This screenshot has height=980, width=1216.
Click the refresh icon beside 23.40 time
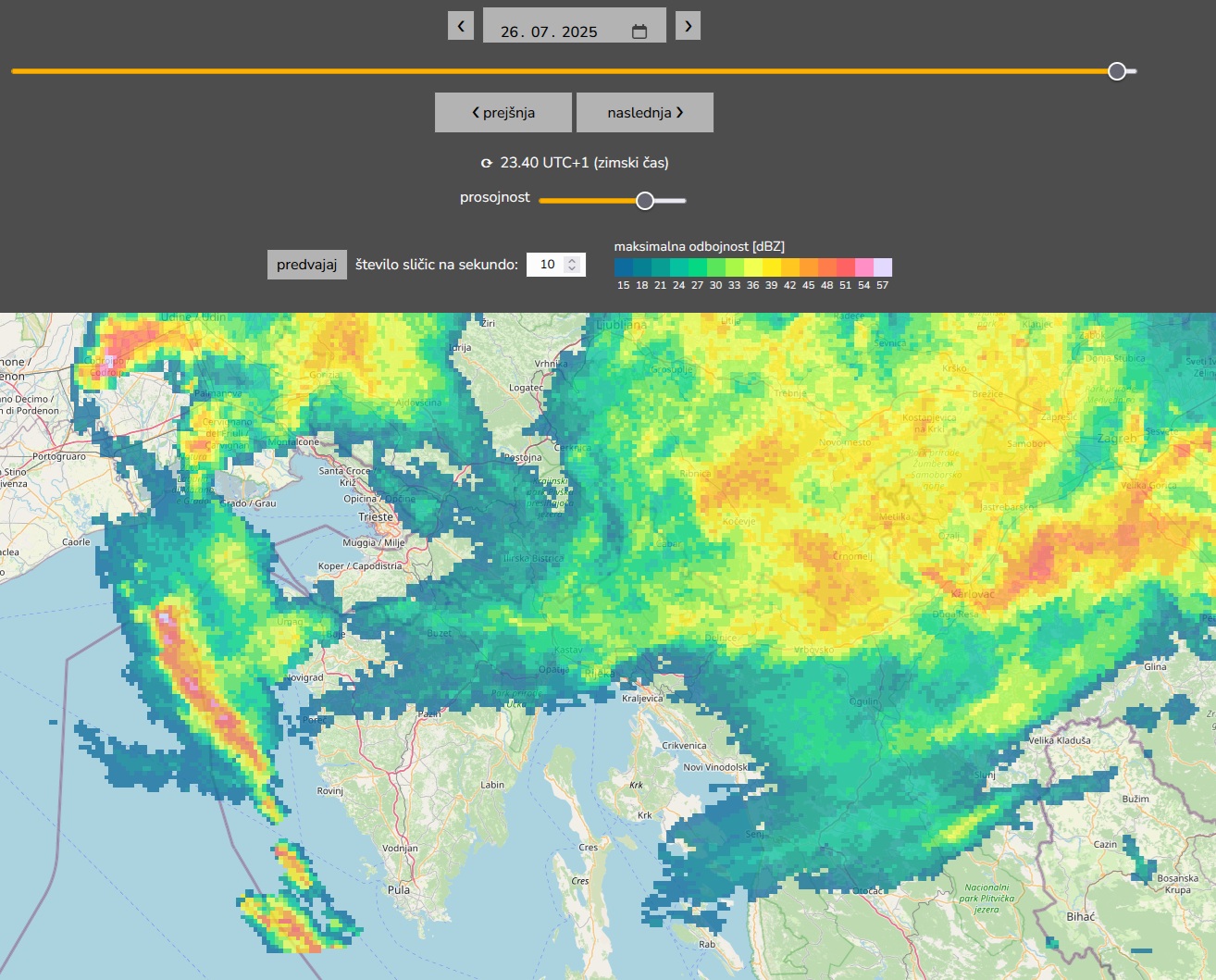pos(487,163)
